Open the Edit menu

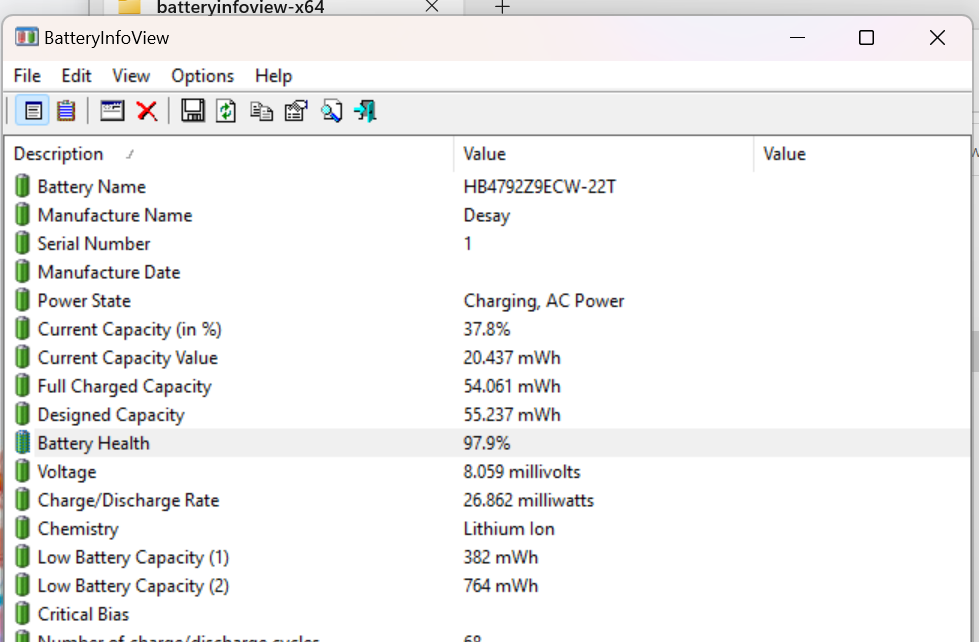pos(76,76)
